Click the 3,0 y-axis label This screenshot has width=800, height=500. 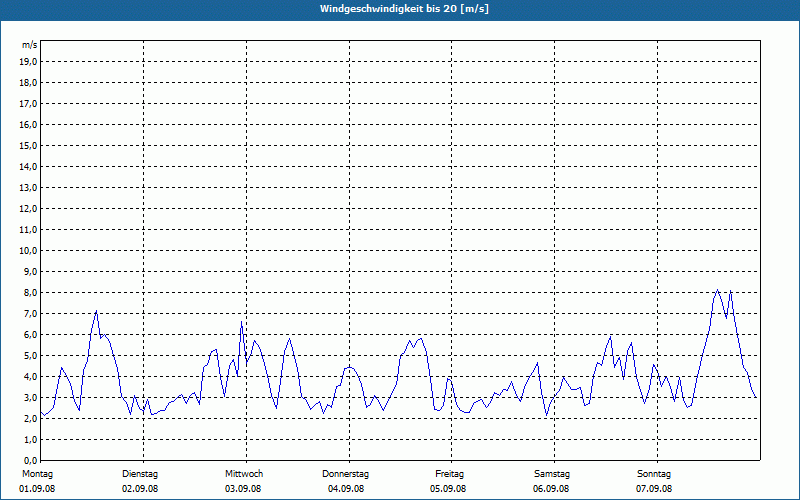(x=30, y=397)
